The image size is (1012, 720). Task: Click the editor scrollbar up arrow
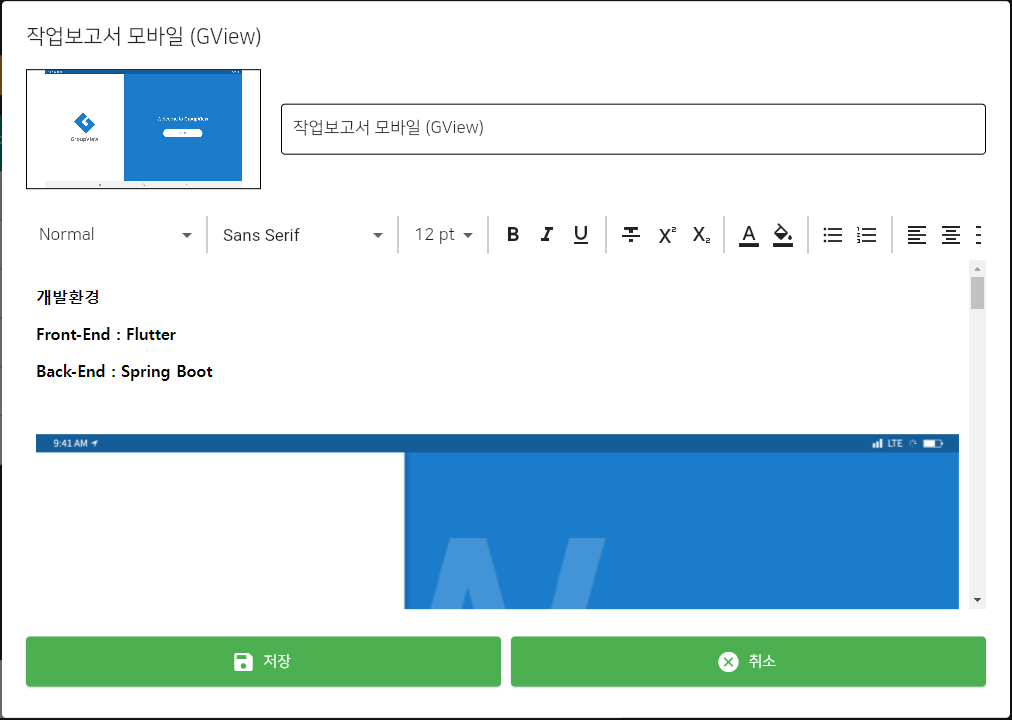point(977,268)
